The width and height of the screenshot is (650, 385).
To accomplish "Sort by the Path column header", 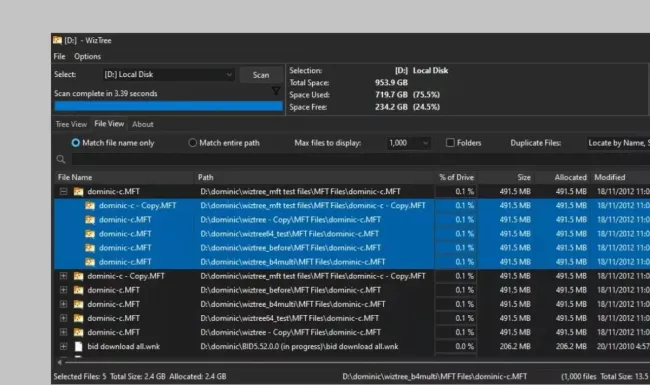I will click(x=315, y=177).
